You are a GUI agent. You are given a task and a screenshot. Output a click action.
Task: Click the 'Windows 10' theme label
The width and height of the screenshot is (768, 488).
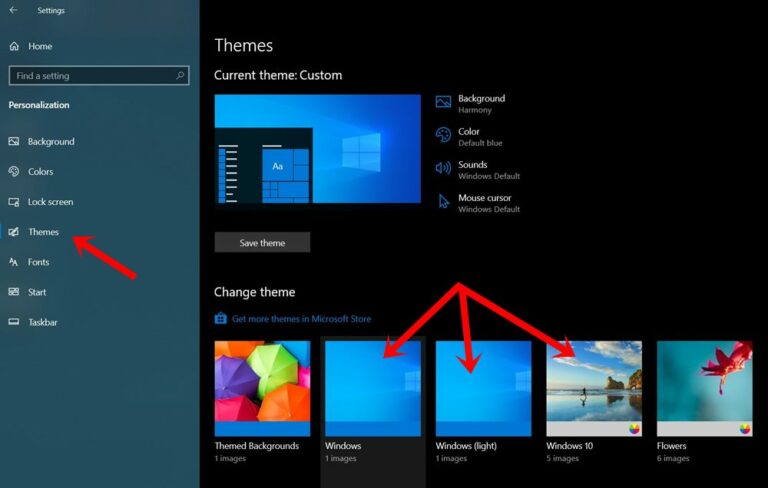[x=569, y=446]
